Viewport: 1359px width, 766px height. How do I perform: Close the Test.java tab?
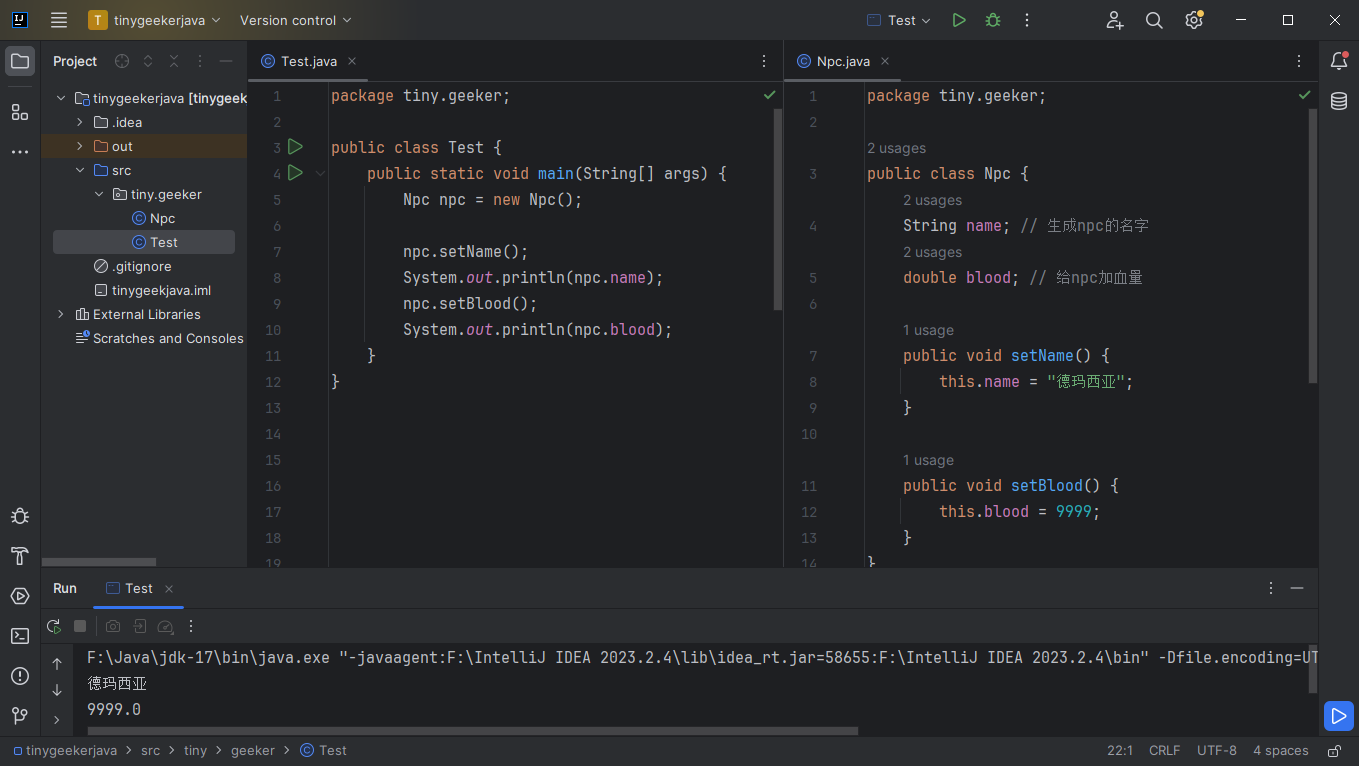pos(352,61)
